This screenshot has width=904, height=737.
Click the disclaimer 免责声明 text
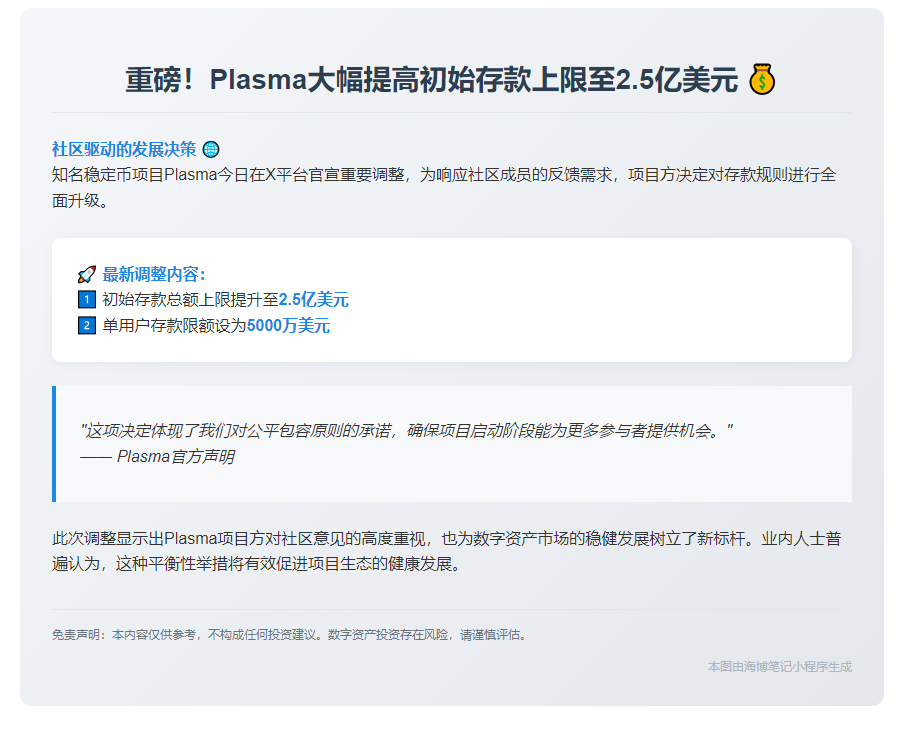[x=290, y=635]
